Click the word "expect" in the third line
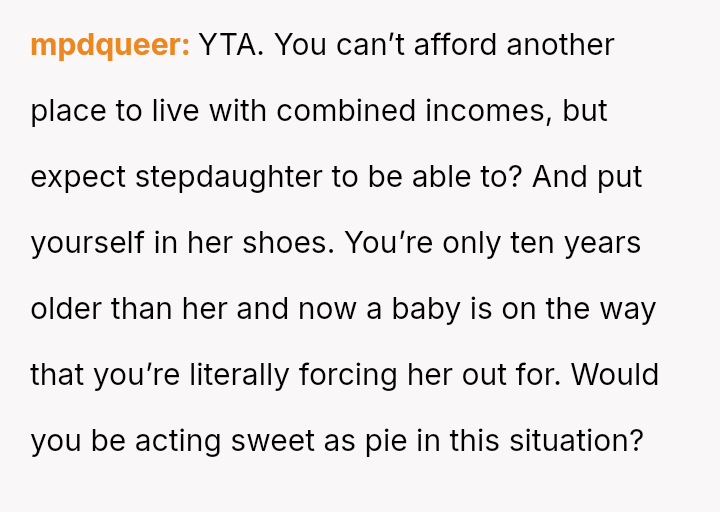Screen dimensions: 720x512 [x=78, y=179]
